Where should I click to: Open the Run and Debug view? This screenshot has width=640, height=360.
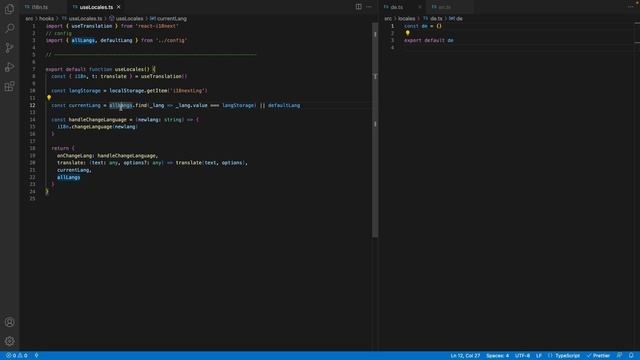point(9,67)
